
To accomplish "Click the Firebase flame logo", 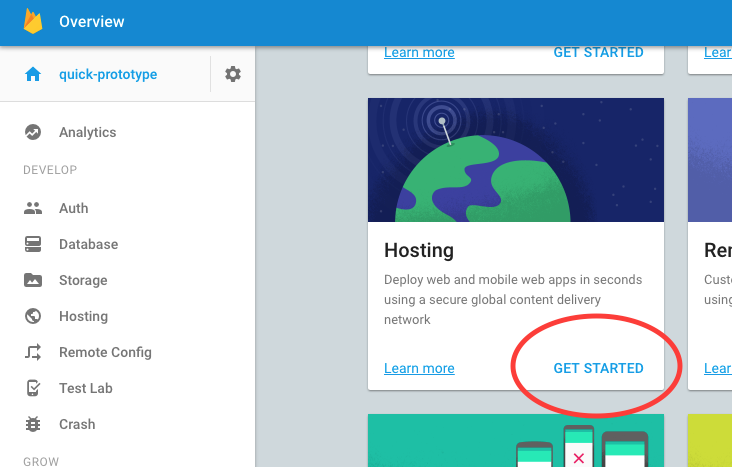I will click(x=33, y=21).
